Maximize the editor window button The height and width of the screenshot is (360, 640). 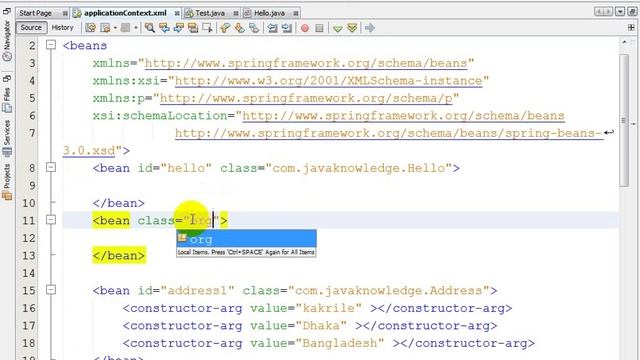pos(632,12)
